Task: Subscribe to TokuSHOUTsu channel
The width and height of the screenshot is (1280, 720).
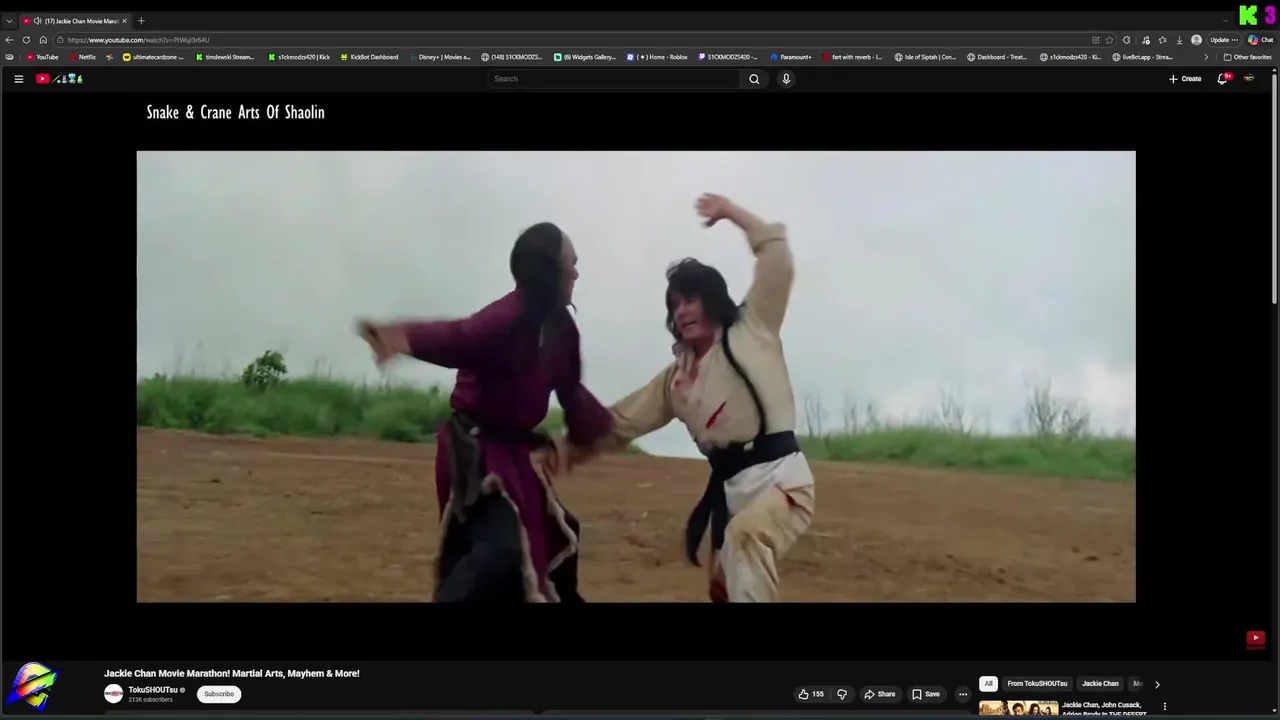Action: click(x=219, y=694)
